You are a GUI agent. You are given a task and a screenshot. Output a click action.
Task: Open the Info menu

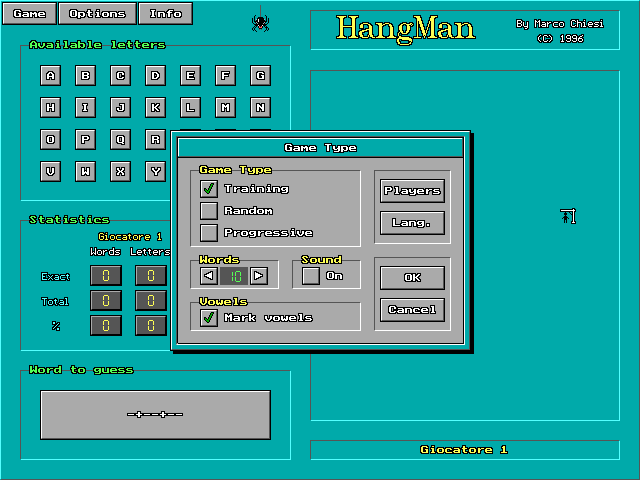(165, 13)
